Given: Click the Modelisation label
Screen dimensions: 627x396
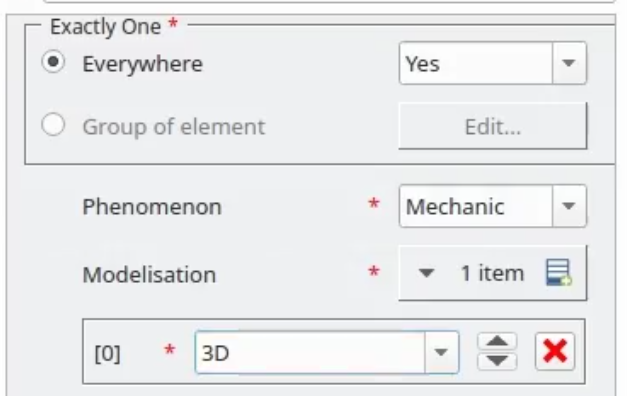Looking at the screenshot, I should 149,275.
